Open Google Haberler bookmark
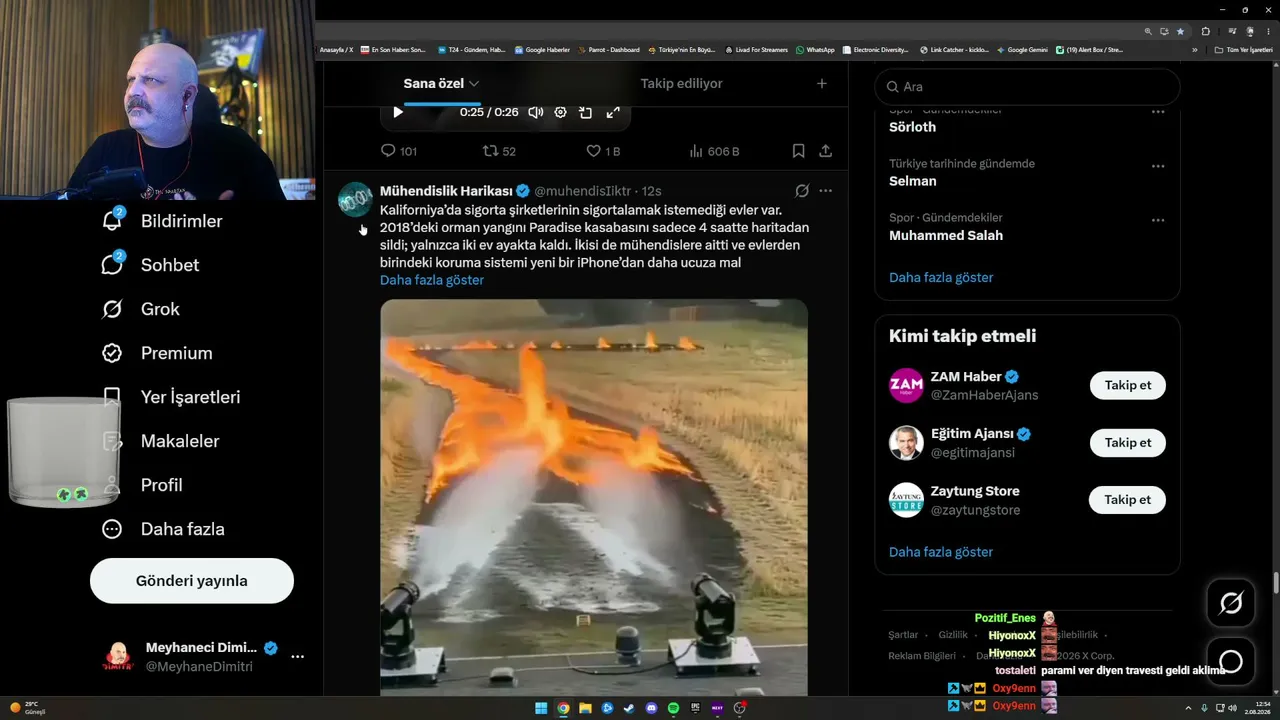Screen dimensions: 1280x720 [x=542, y=50]
